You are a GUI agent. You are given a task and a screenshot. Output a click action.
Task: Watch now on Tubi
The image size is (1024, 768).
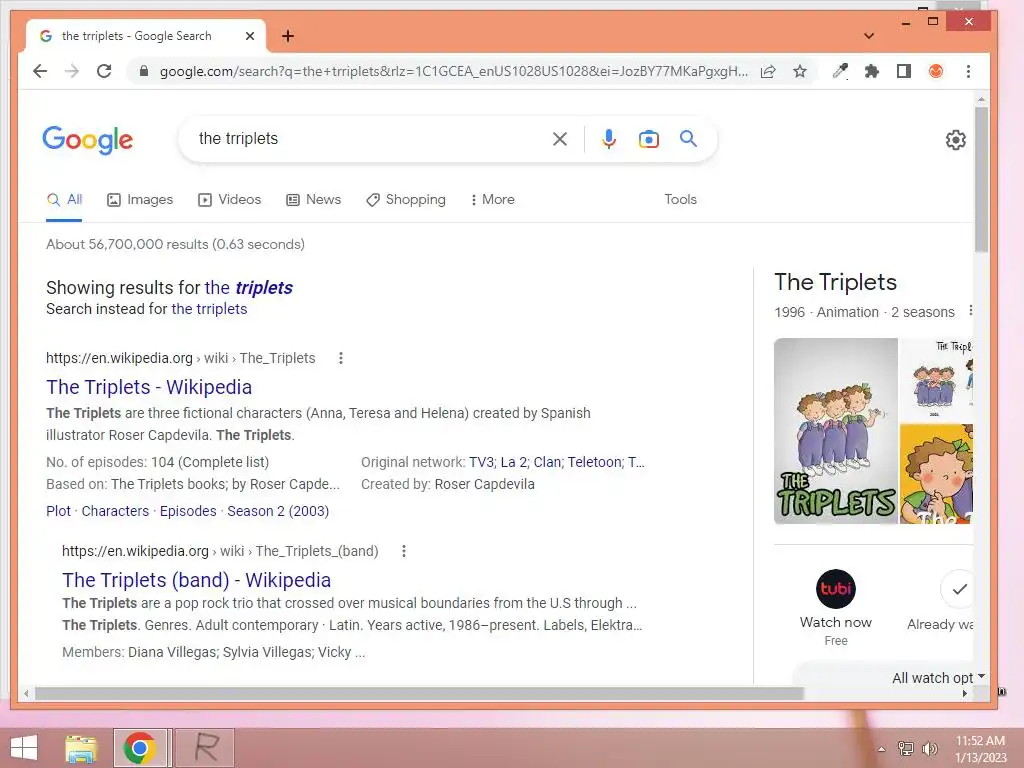point(836,607)
